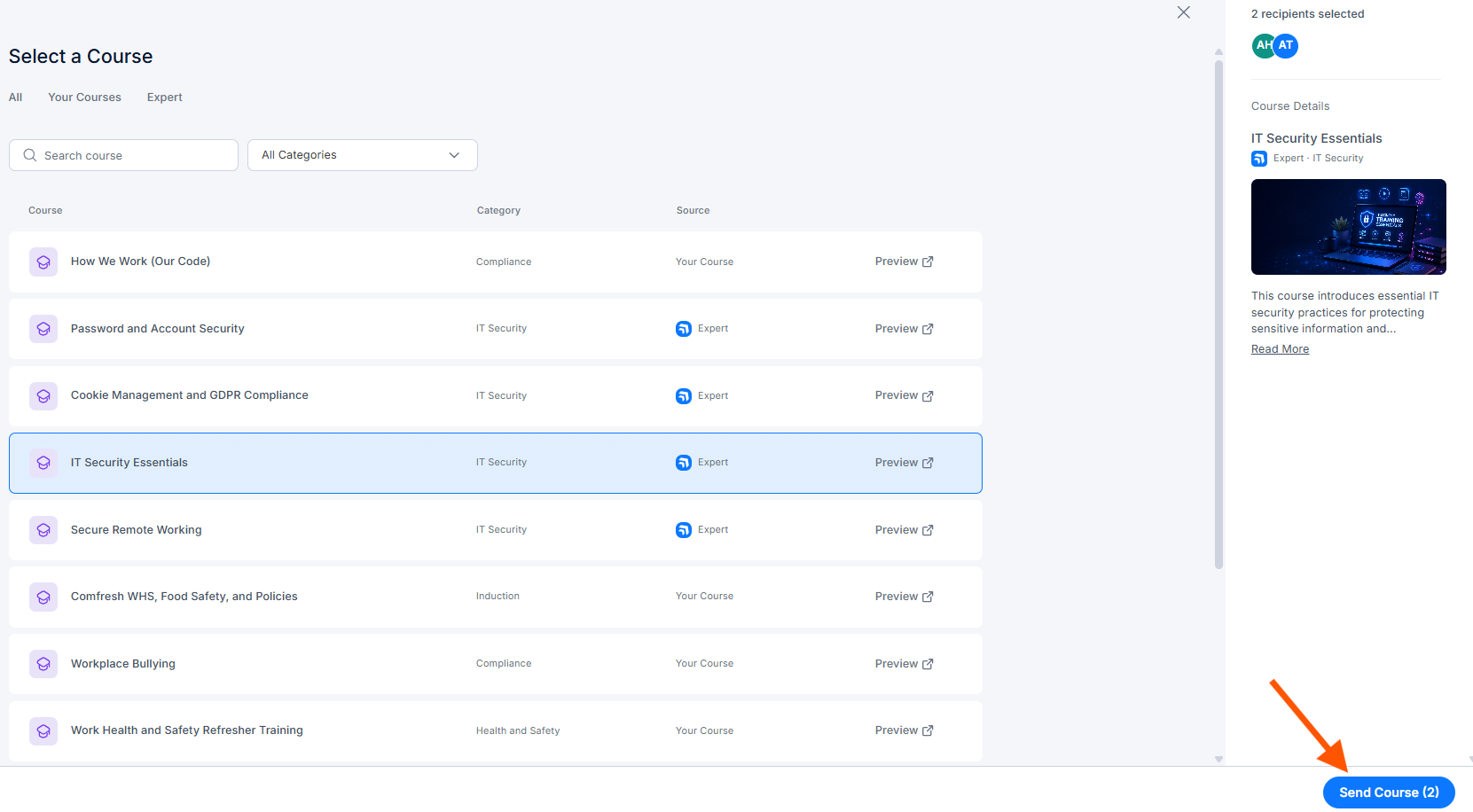This screenshot has height=812, width=1473.
Task: Click the AH recipient avatar
Action: coord(1262,45)
